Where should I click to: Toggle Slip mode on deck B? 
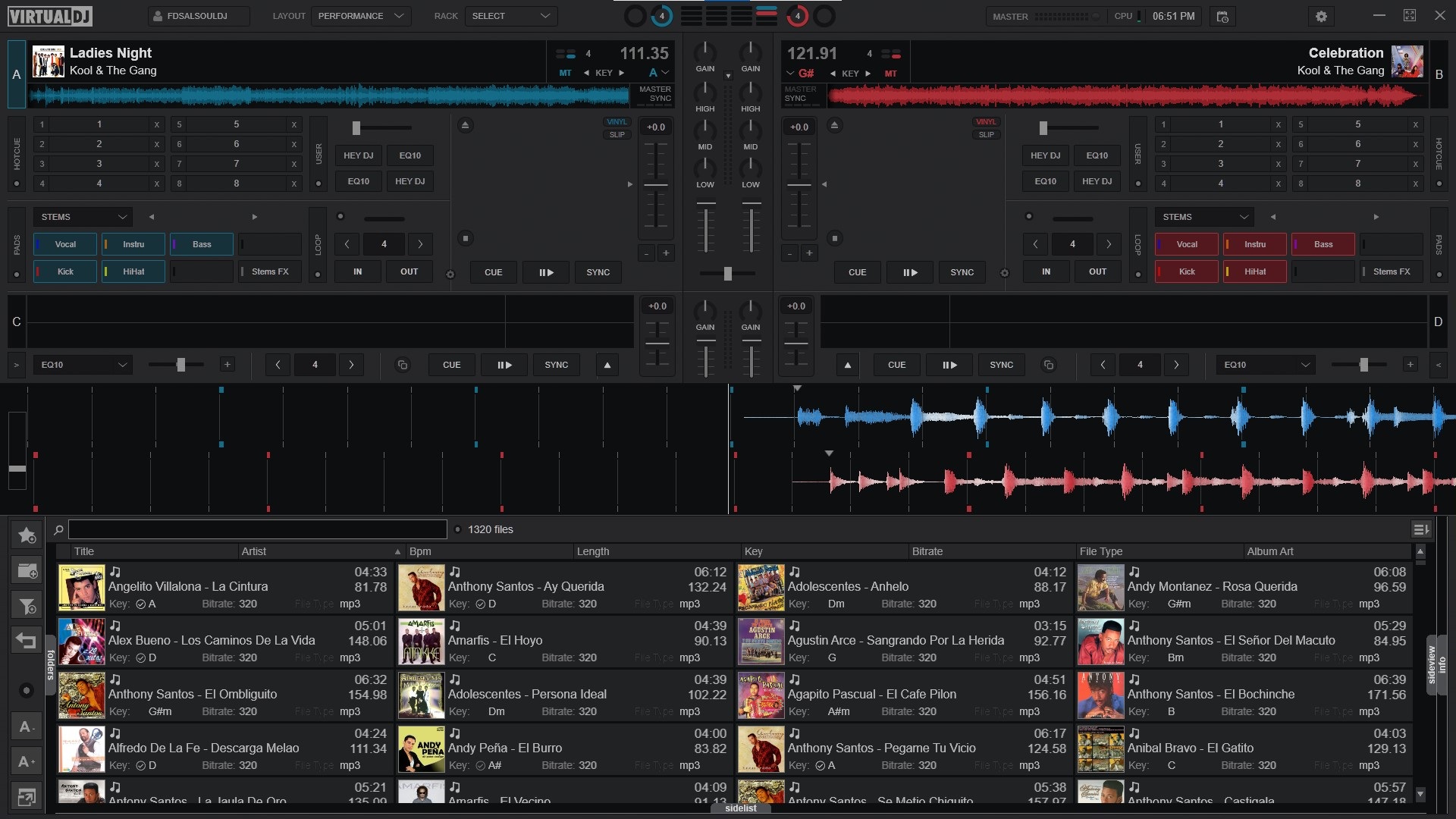click(x=986, y=135)
